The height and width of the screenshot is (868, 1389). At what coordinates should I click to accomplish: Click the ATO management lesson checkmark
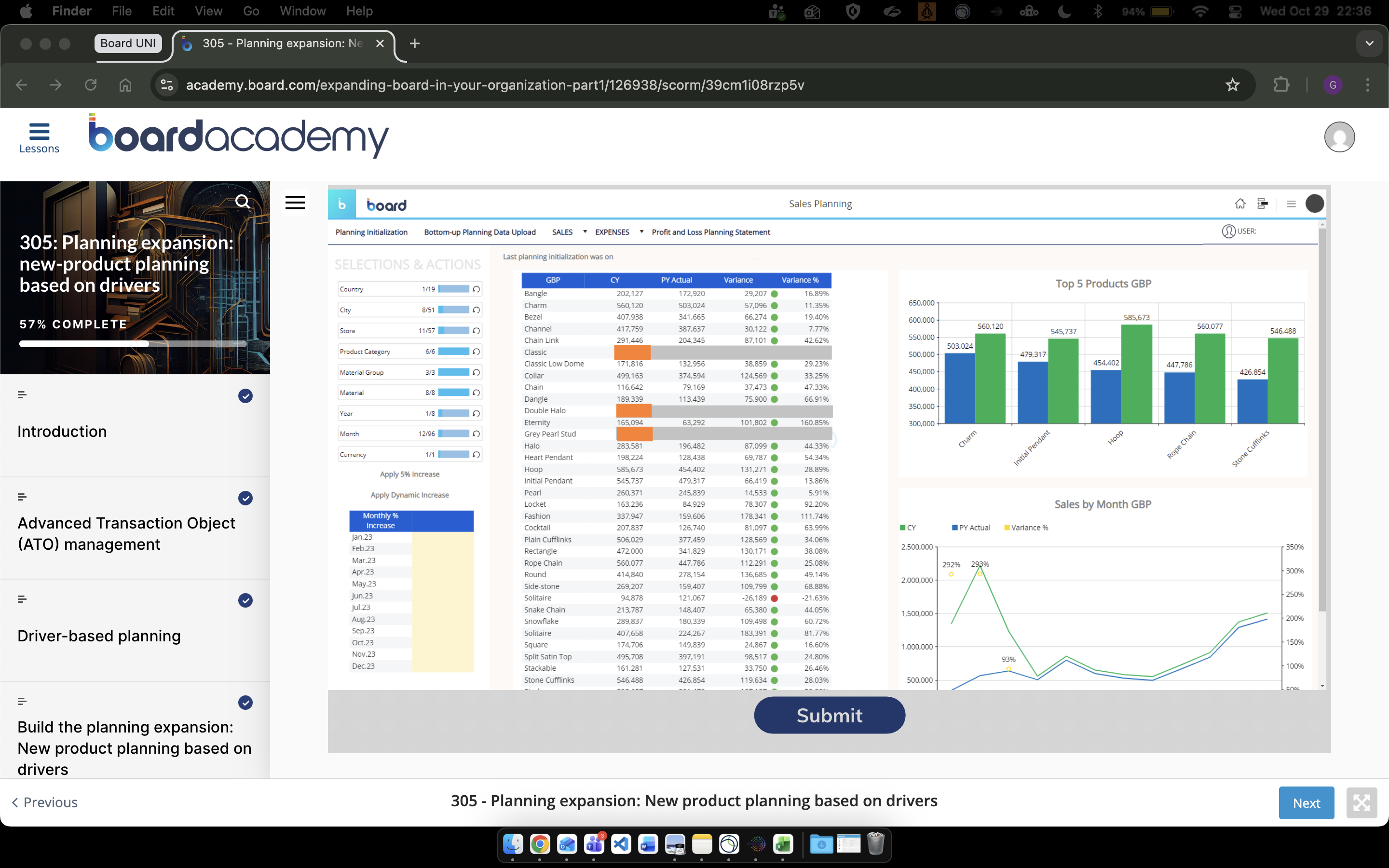[x=245, y=498]
